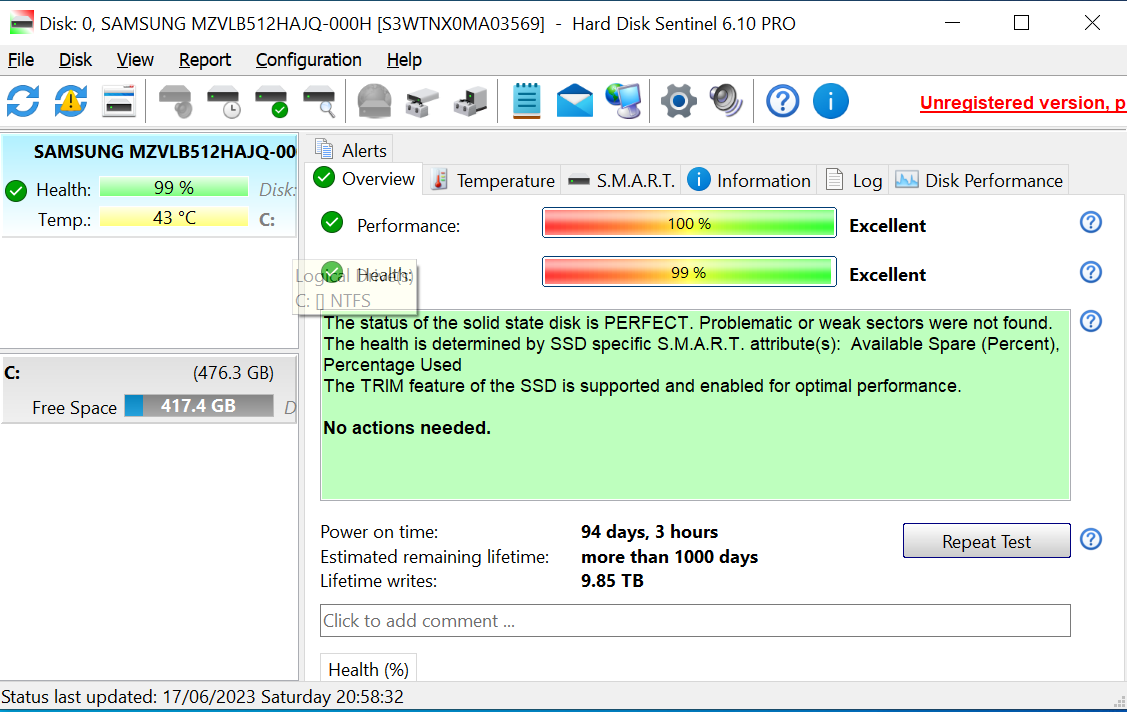Click the 'Power on time:' label
The image size is (1127, 712).
click(379, 532)
